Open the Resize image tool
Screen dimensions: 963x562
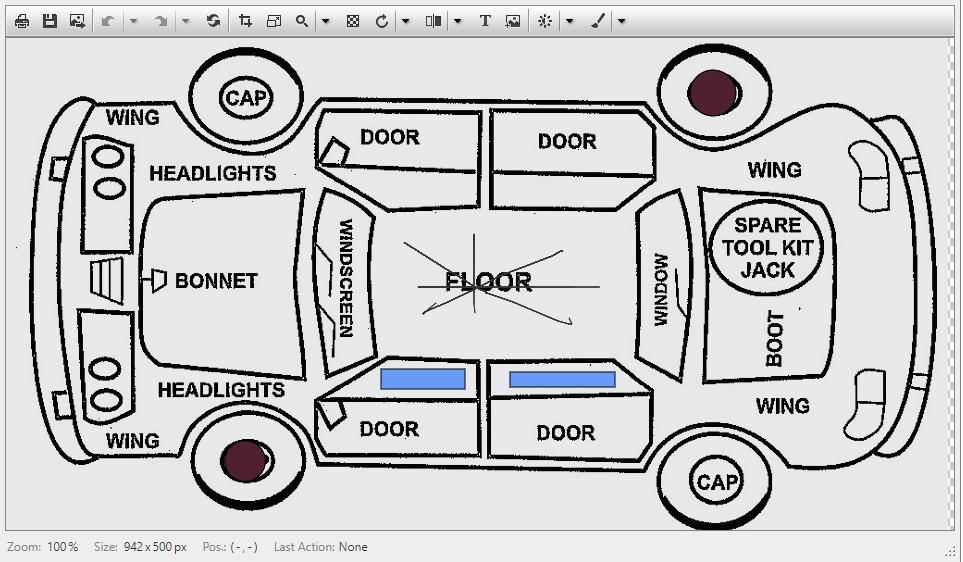273,21
